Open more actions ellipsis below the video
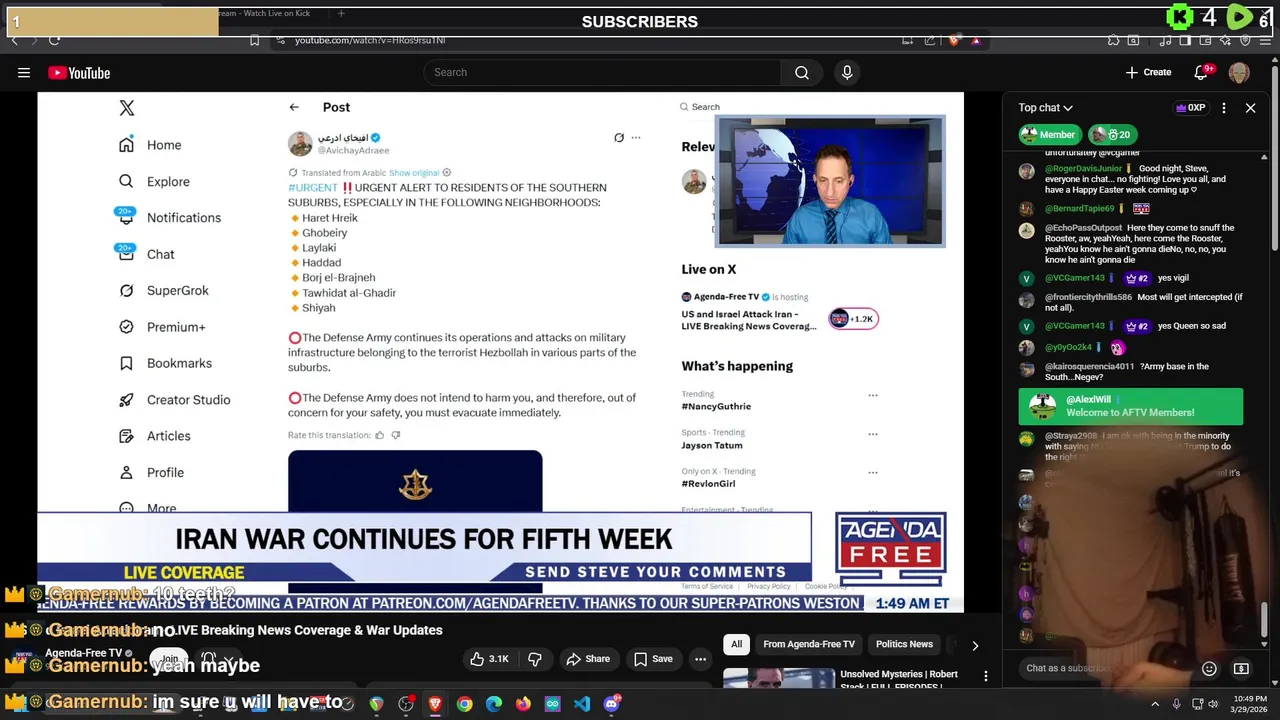 tap(700, 659)
